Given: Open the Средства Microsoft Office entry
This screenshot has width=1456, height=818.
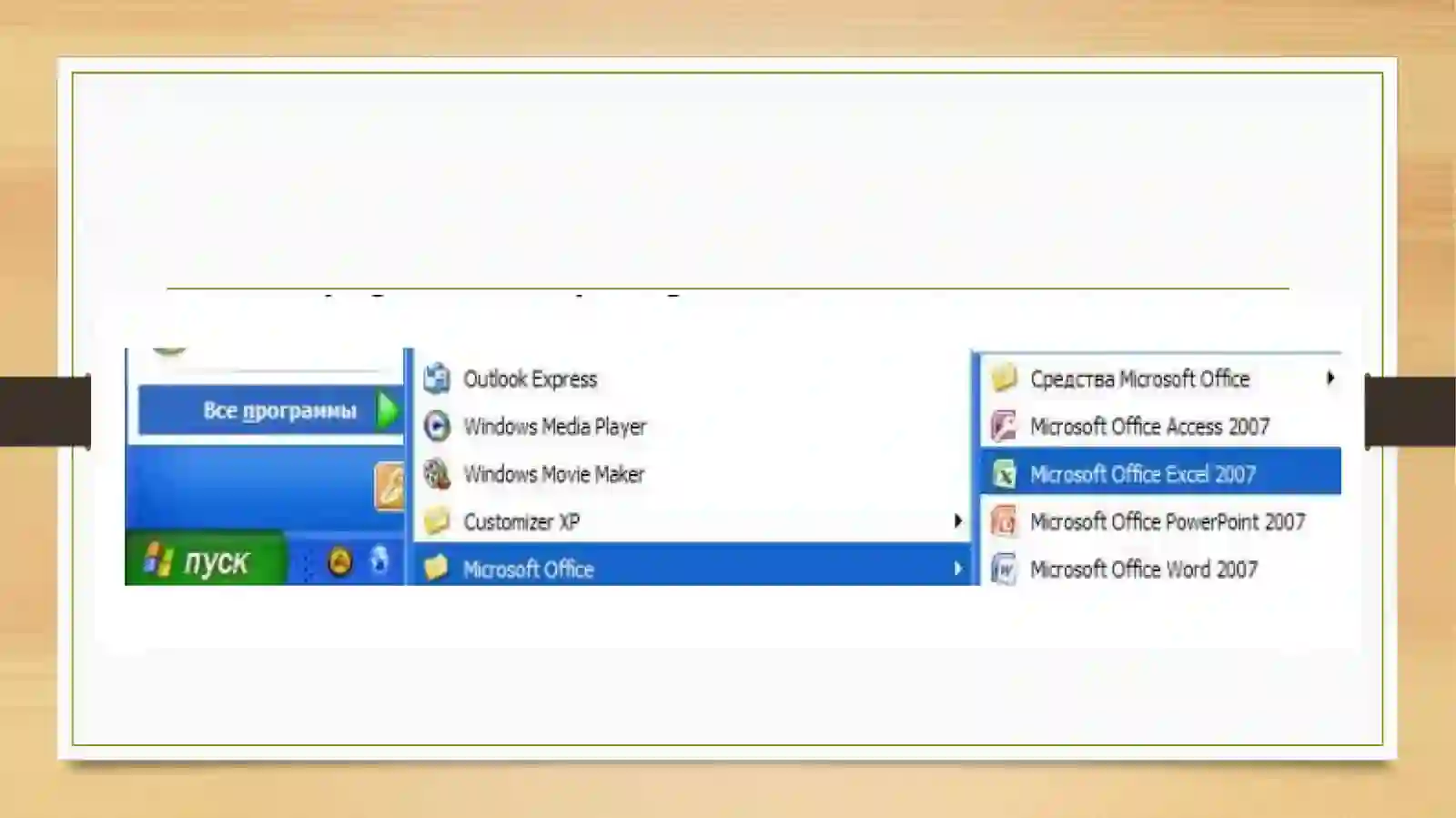Looking at the screenshot, I should 1161,379.
